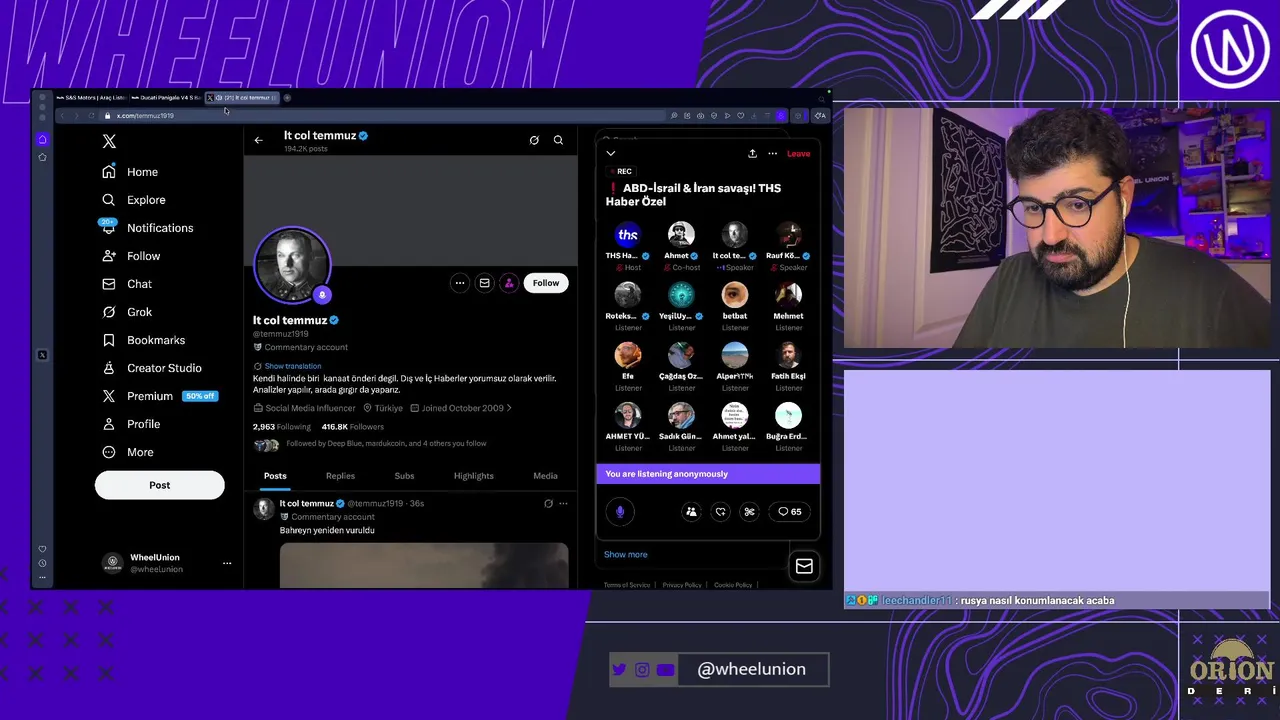Open Profile in the X sidebar
1280x720 pixels.
pos(131,424)
